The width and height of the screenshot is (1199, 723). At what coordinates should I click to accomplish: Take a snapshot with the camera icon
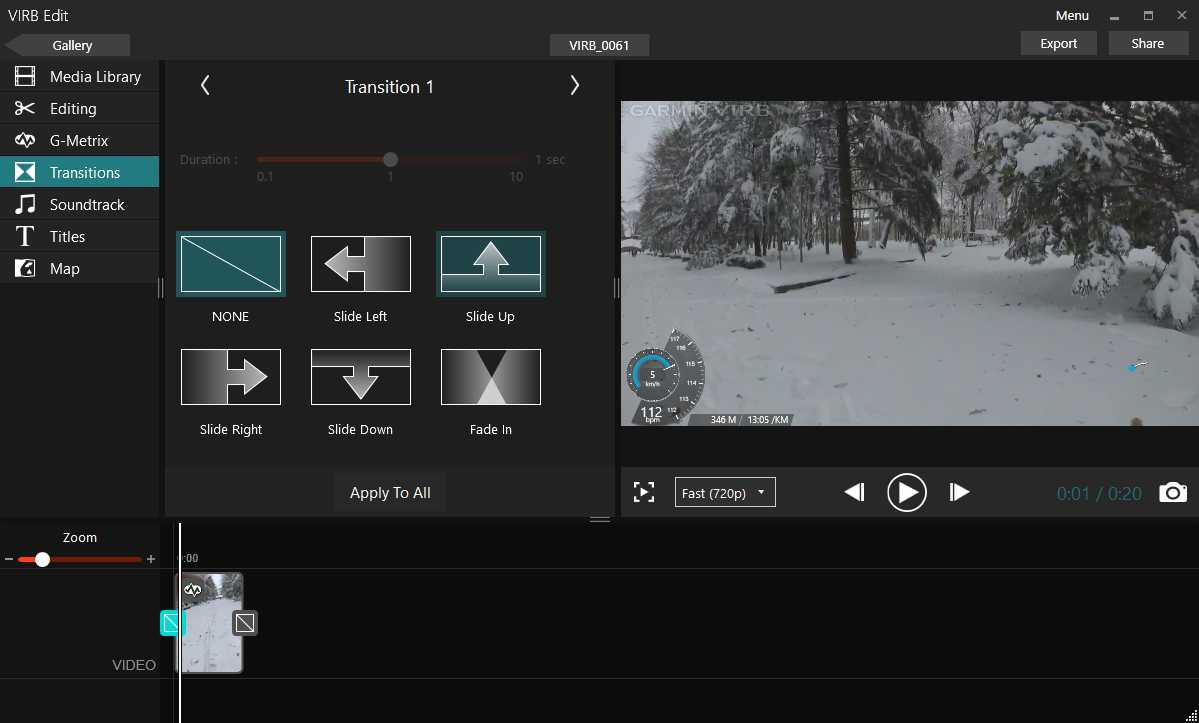pos(1172,492)
